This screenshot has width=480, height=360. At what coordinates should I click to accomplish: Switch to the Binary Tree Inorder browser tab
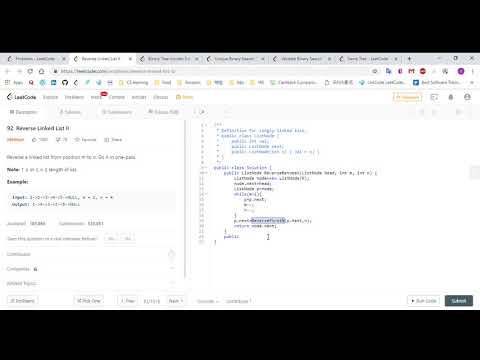[x=169, y=59]
